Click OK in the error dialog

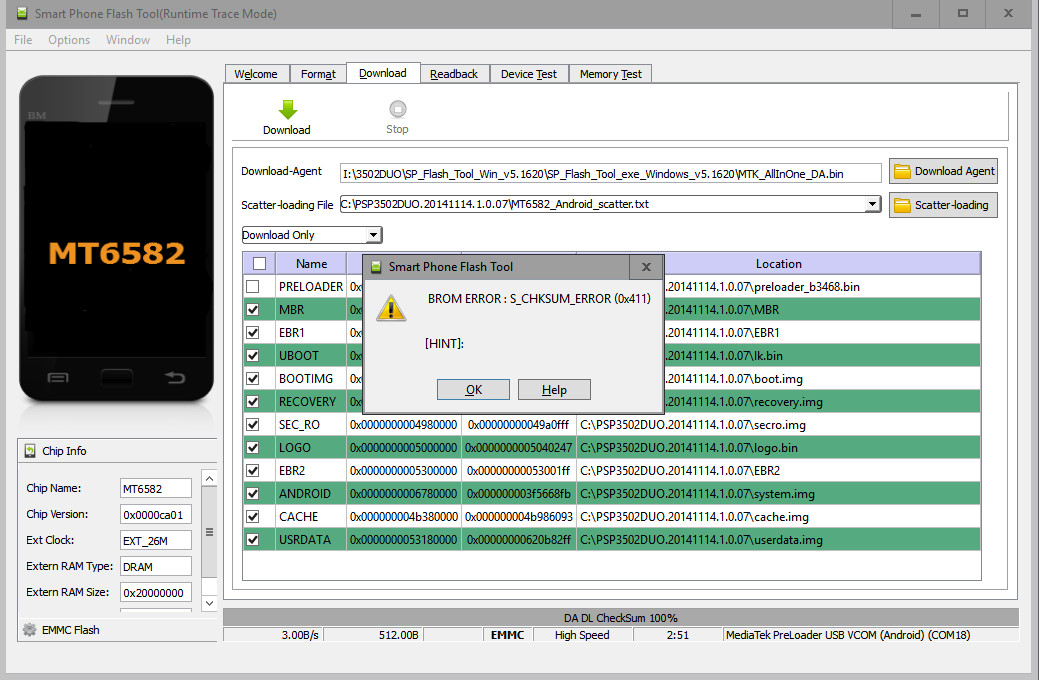(x=473, y=390)
